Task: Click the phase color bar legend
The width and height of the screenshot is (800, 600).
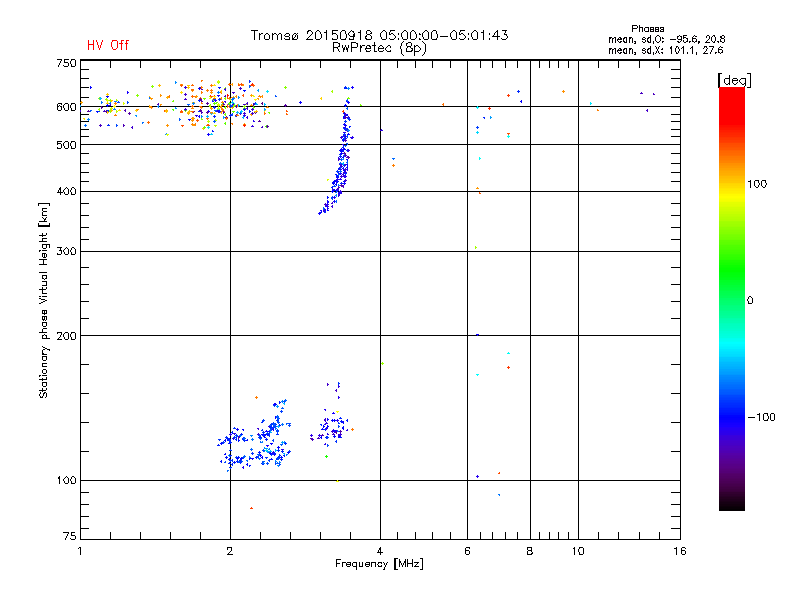Action: (732, 298)
